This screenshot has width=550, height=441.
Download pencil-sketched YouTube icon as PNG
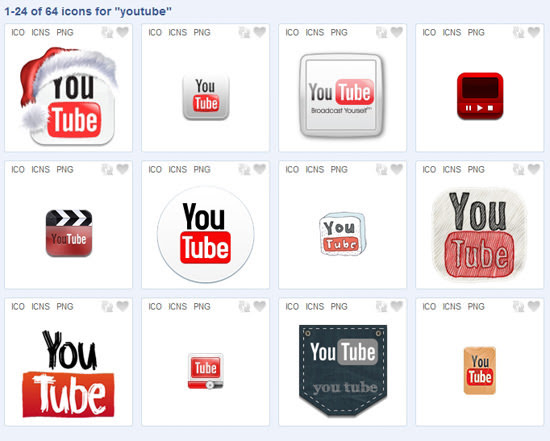click(x=476, y=169)
